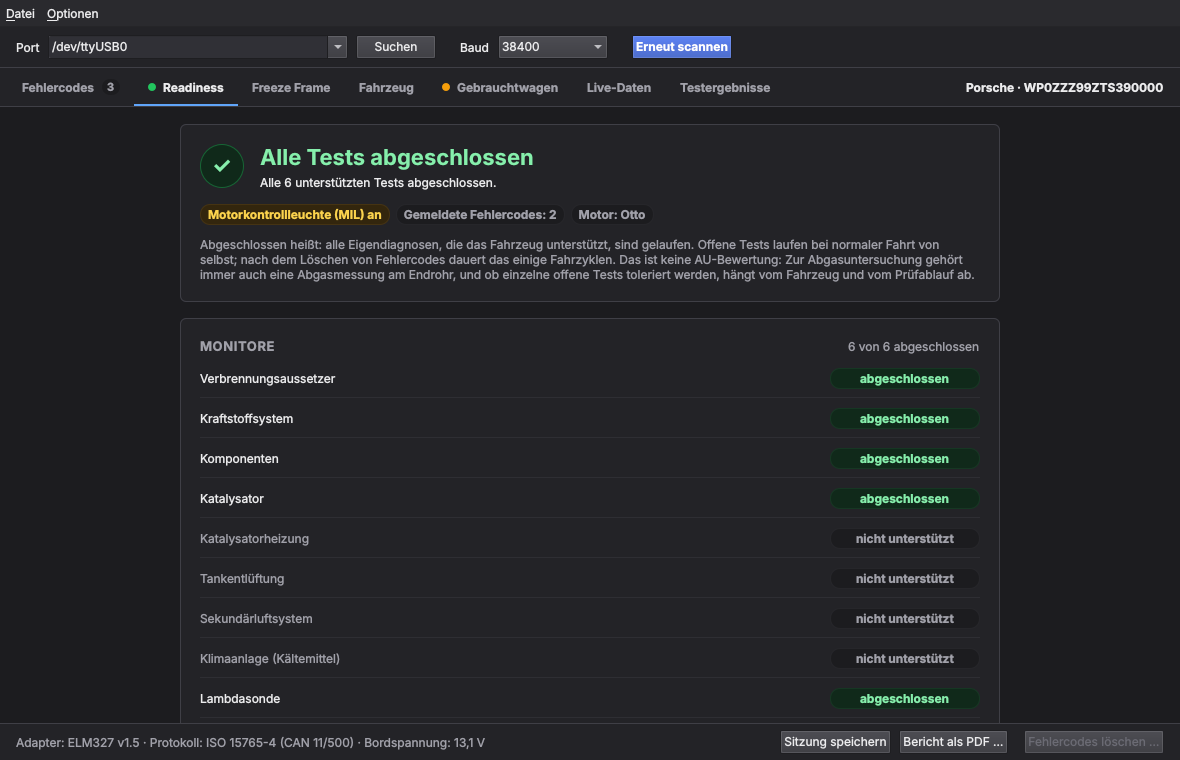Click the adapter ELM327 status bar text
The image size is (1180, 760).
[251, 742]
